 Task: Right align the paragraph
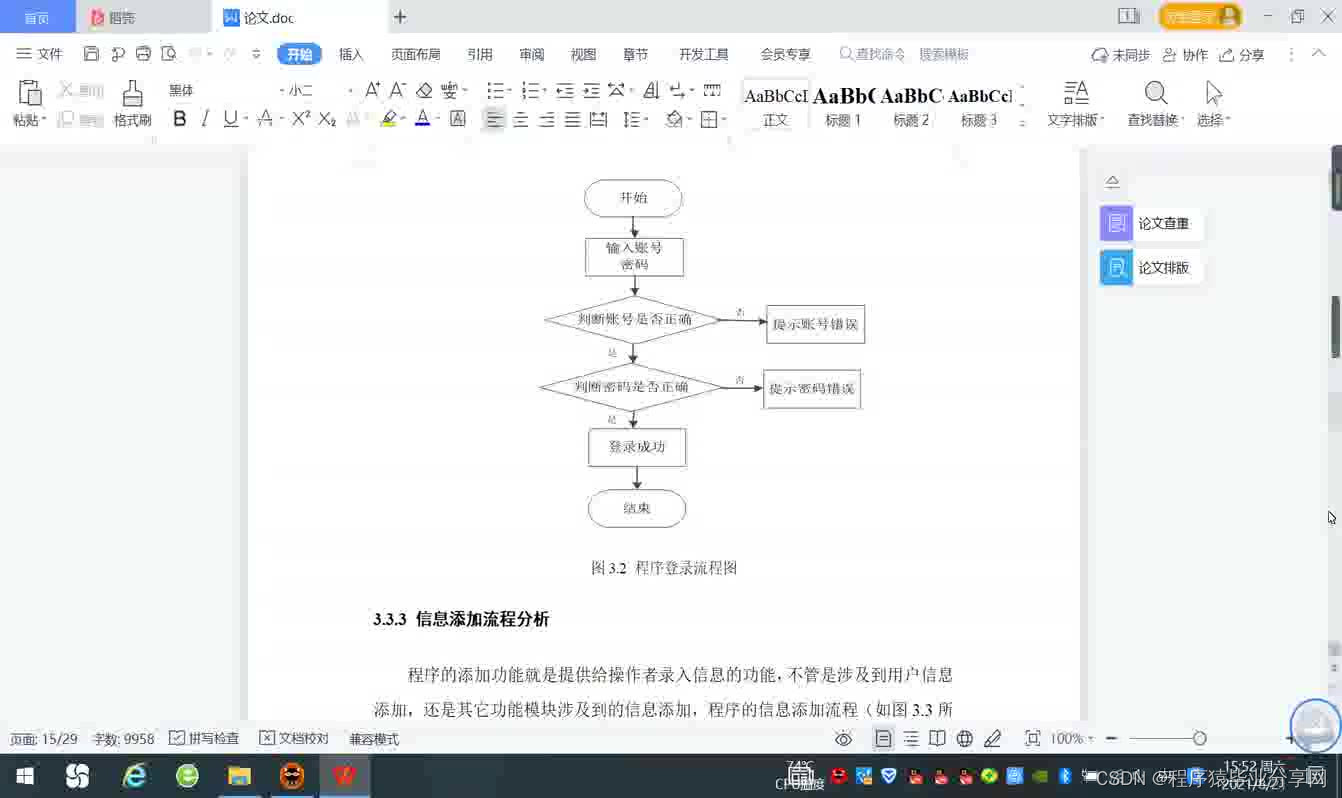pos(546,119)
